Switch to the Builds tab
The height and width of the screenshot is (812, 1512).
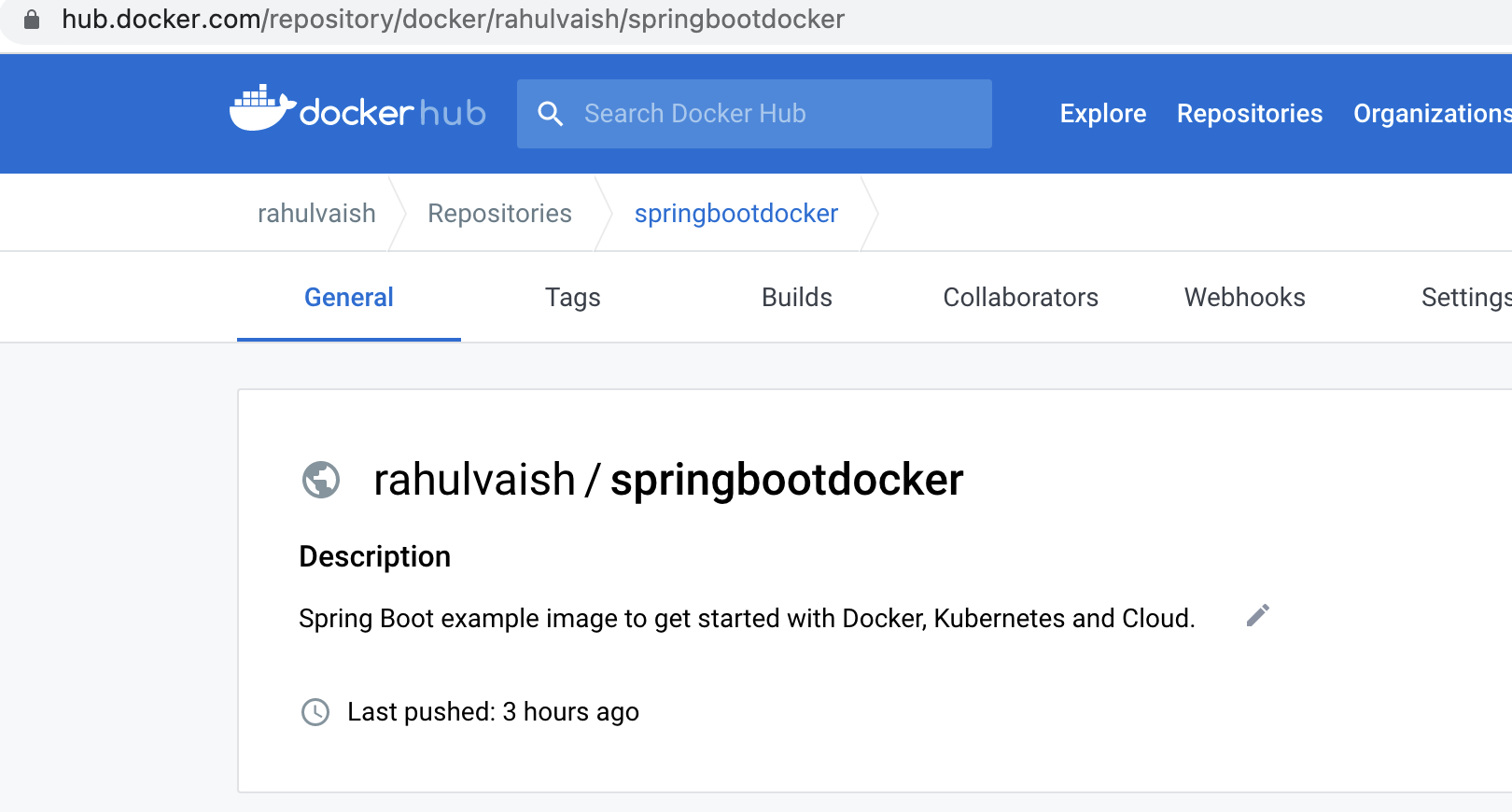(x=797, y=298)
